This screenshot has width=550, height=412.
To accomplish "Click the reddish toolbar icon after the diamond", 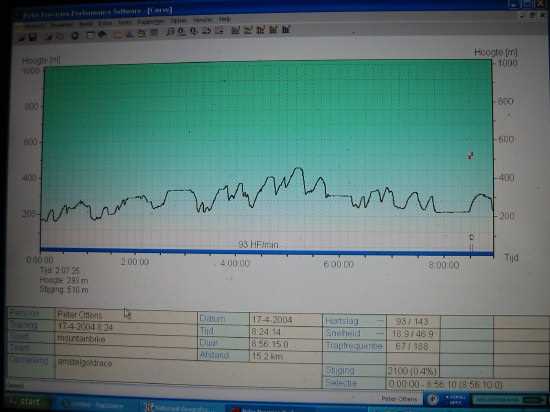I will pos(117,35).
